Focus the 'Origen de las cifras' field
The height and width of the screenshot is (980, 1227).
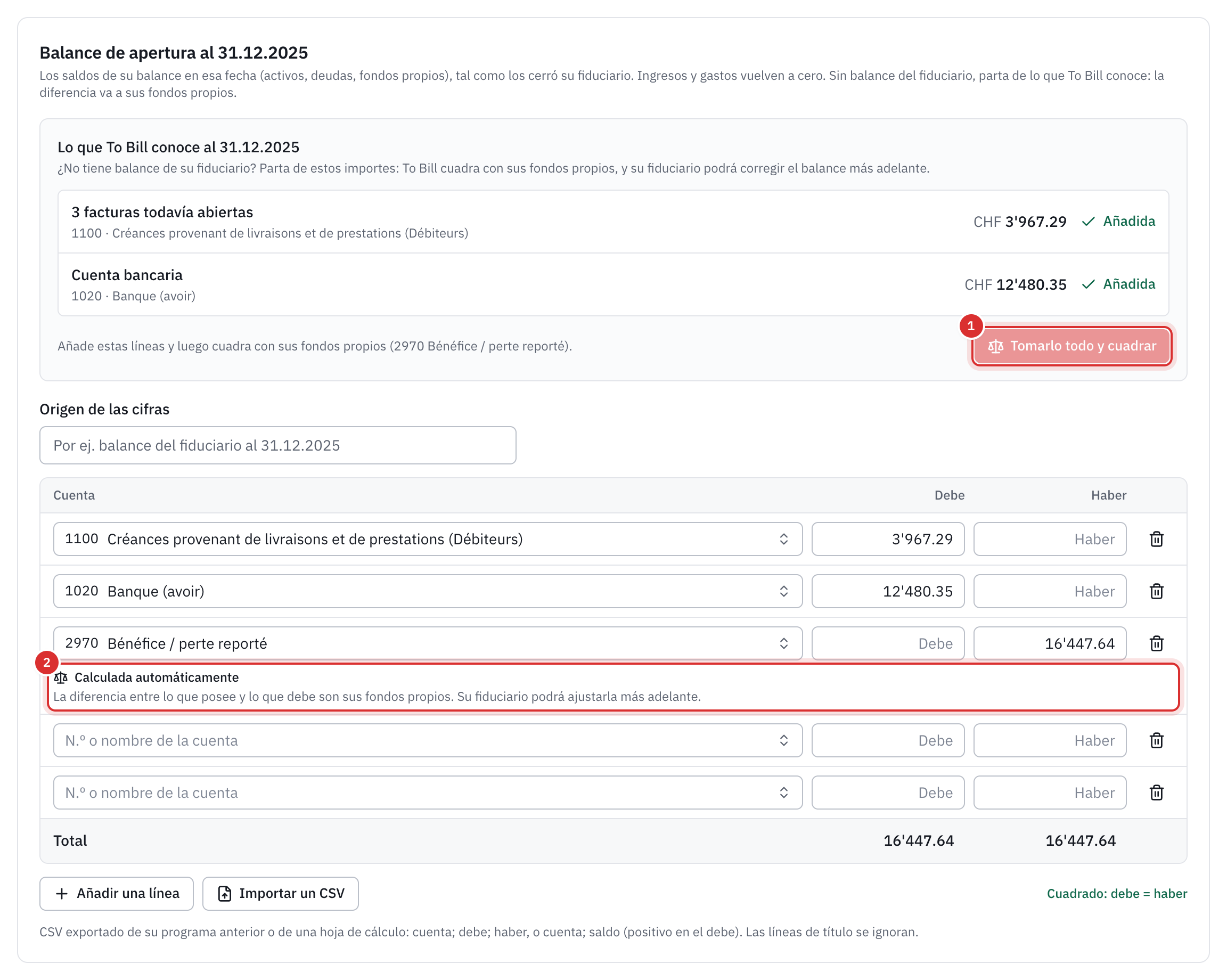277,446
